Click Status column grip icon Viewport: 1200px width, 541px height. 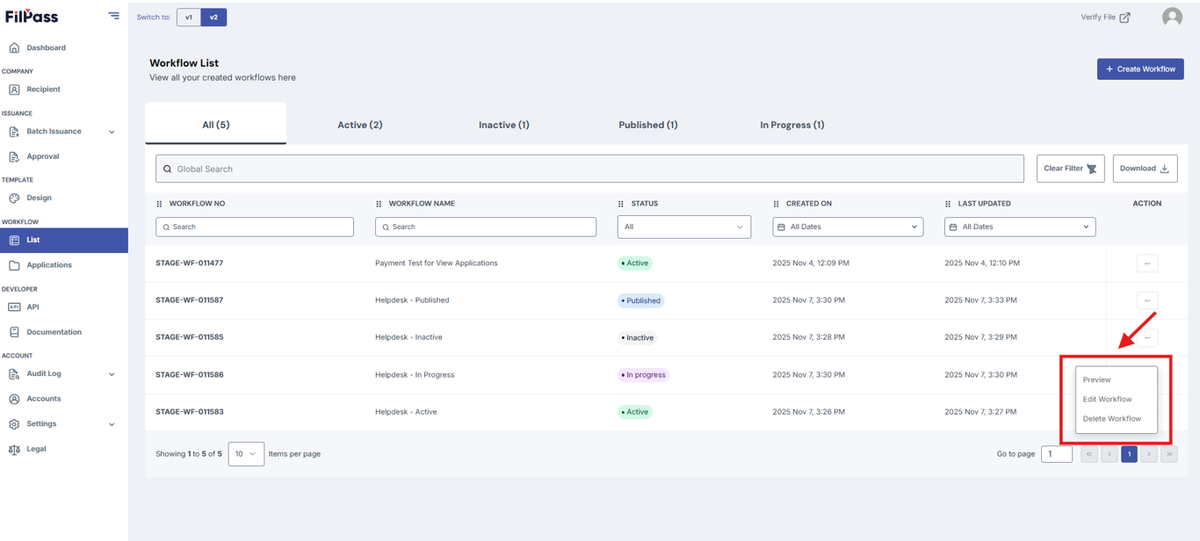click(621, 204)
